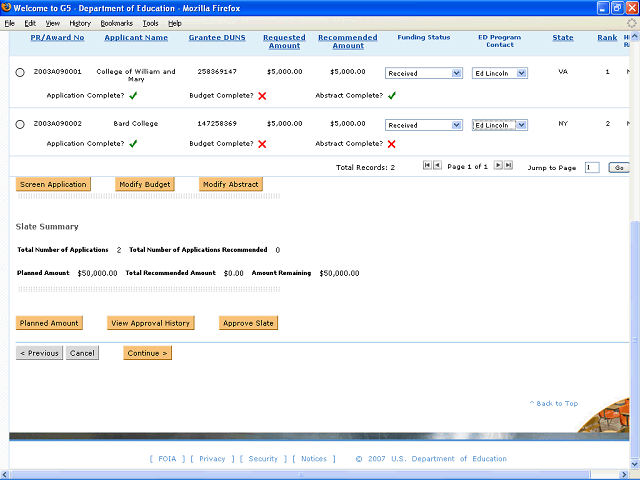Click the Total Records: 2 text
This screenshot has height=480, width=640.
(365, 167)
